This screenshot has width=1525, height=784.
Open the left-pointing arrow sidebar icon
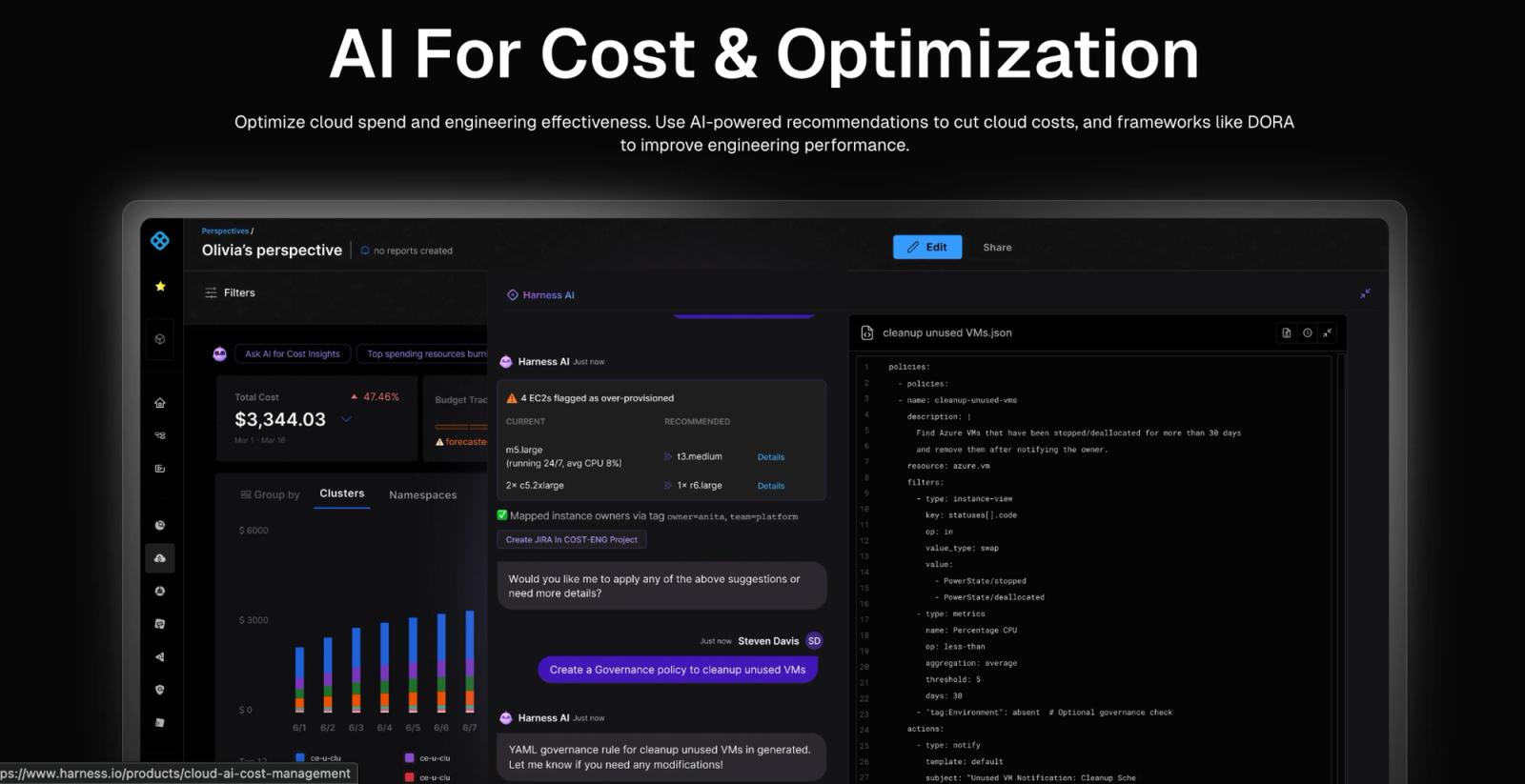point(160,656)
